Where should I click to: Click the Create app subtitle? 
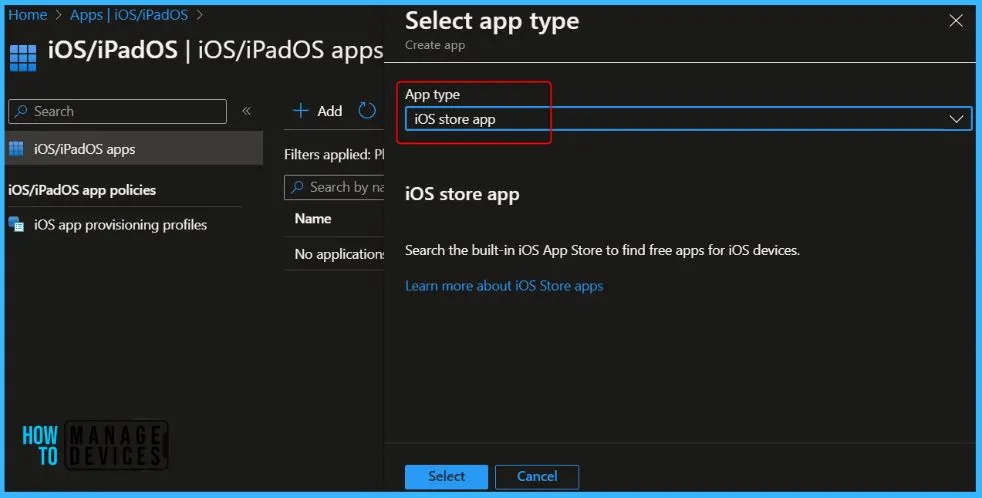pyautogui.click(x=435, y=45)
